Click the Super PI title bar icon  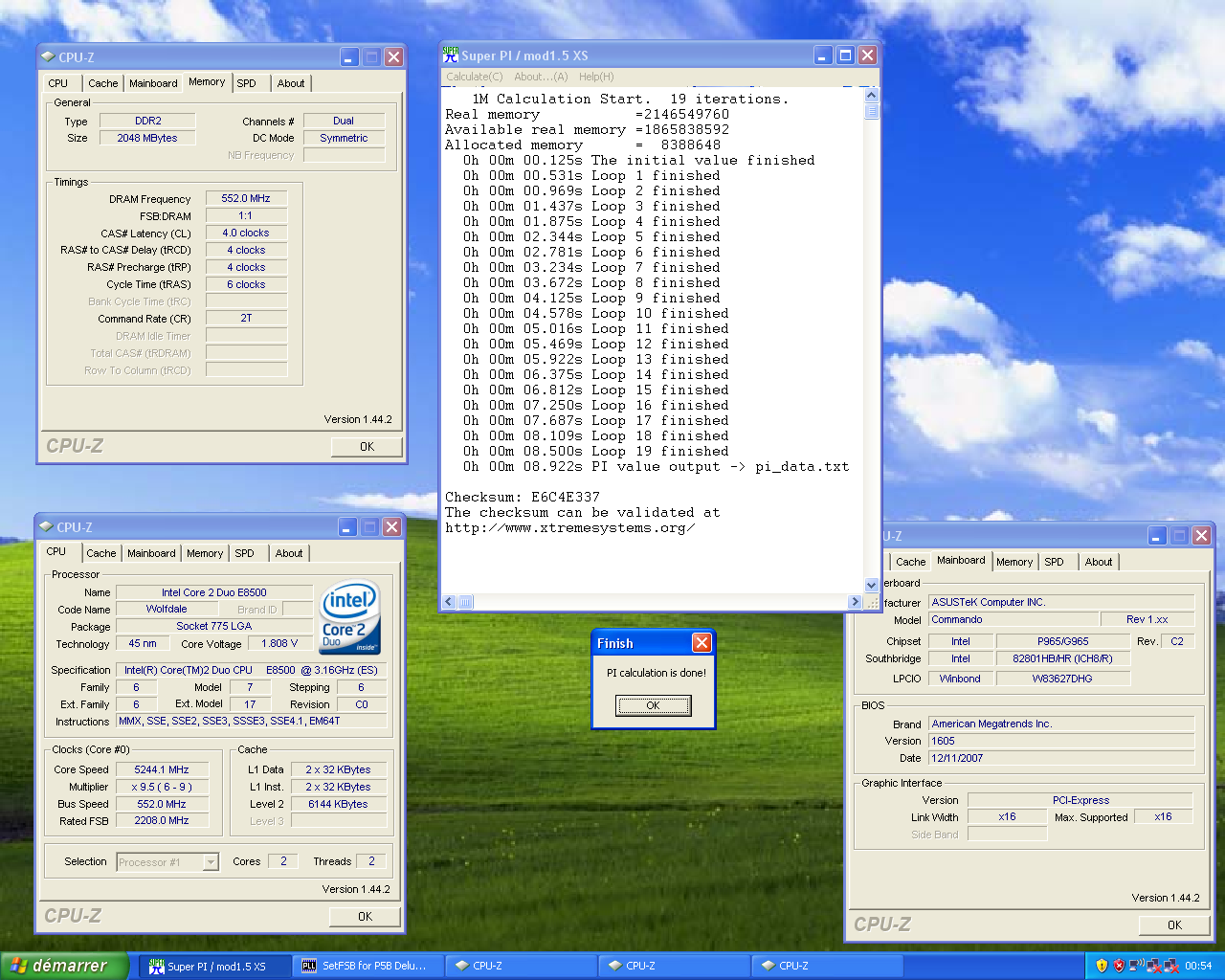coord(451,56)
